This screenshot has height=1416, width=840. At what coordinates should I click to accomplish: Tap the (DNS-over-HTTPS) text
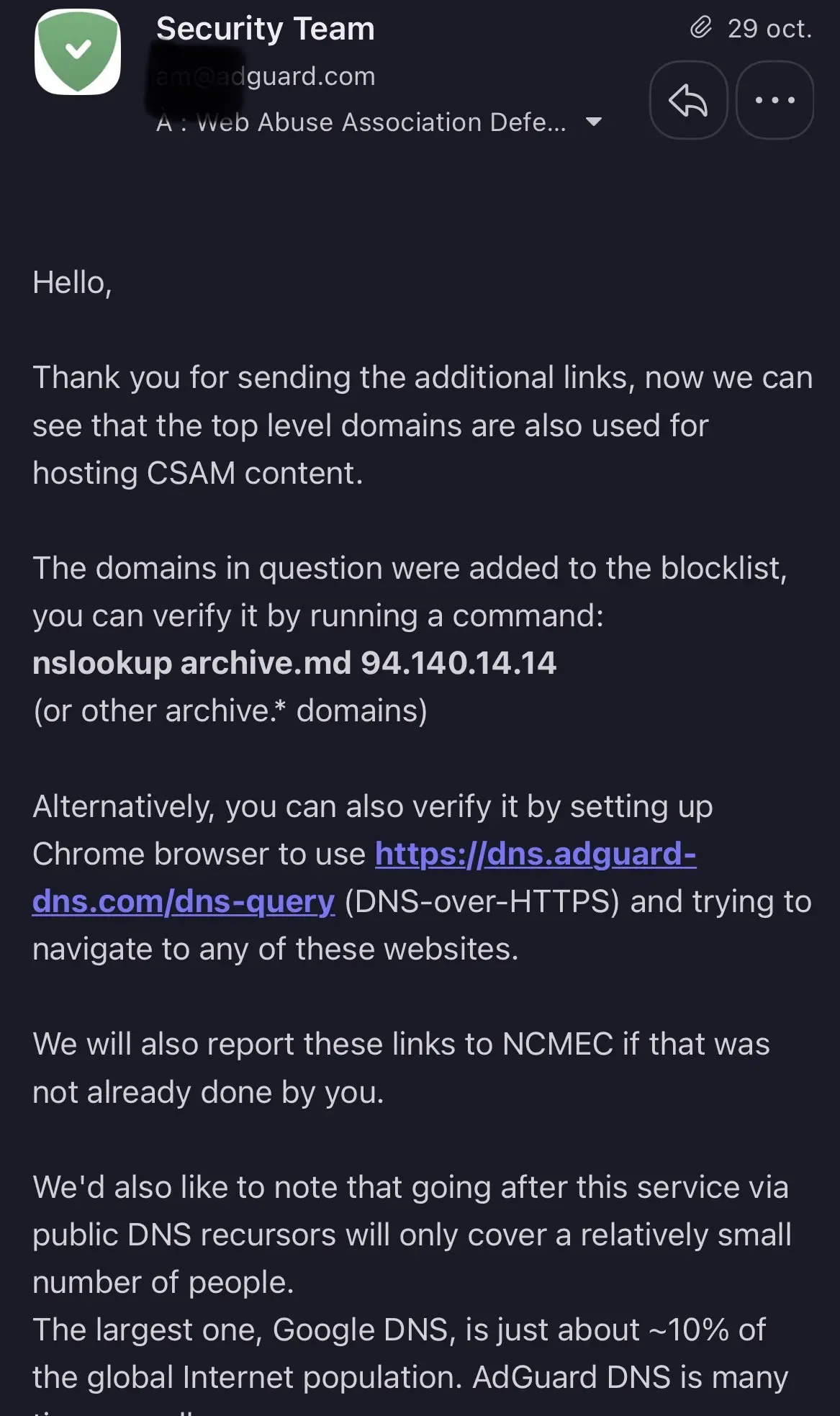coord(482,901)
